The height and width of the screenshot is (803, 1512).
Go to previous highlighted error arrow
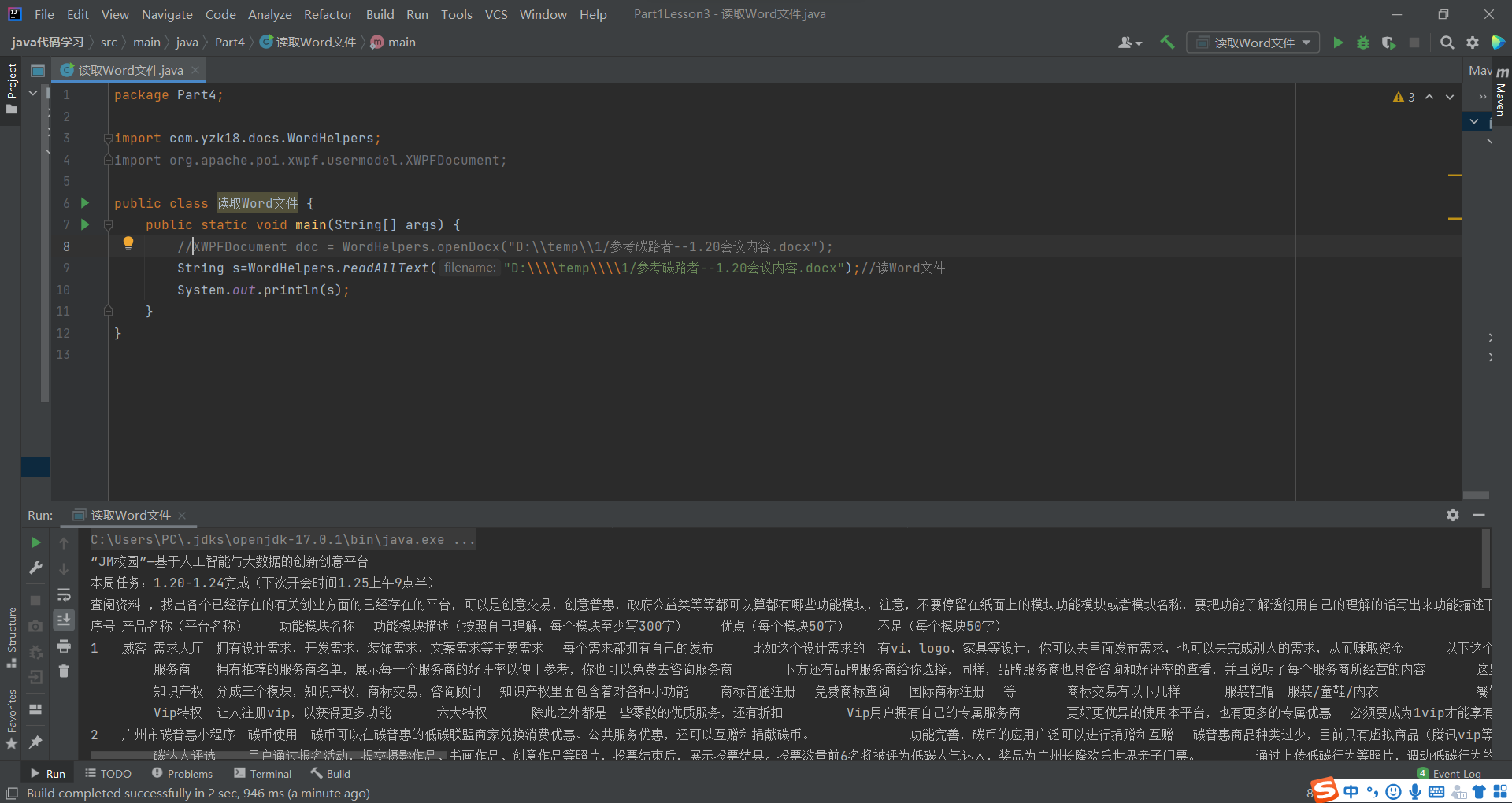[x=1429, y=97]
